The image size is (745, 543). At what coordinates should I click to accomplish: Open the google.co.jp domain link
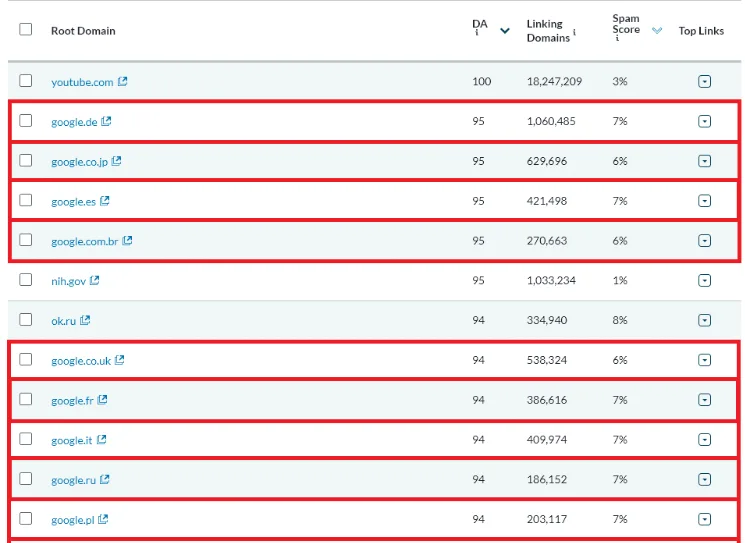[x=80, y=162]
